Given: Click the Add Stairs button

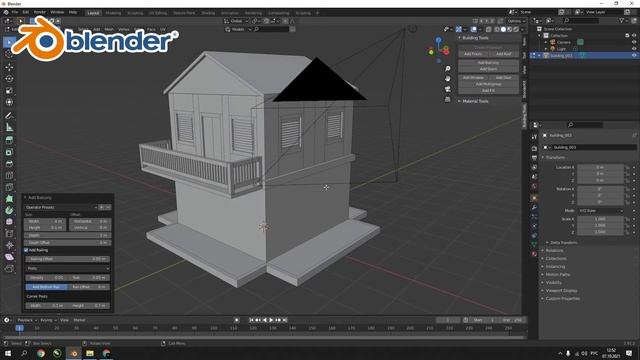Looking at the screenshot, I should point(489,69).
